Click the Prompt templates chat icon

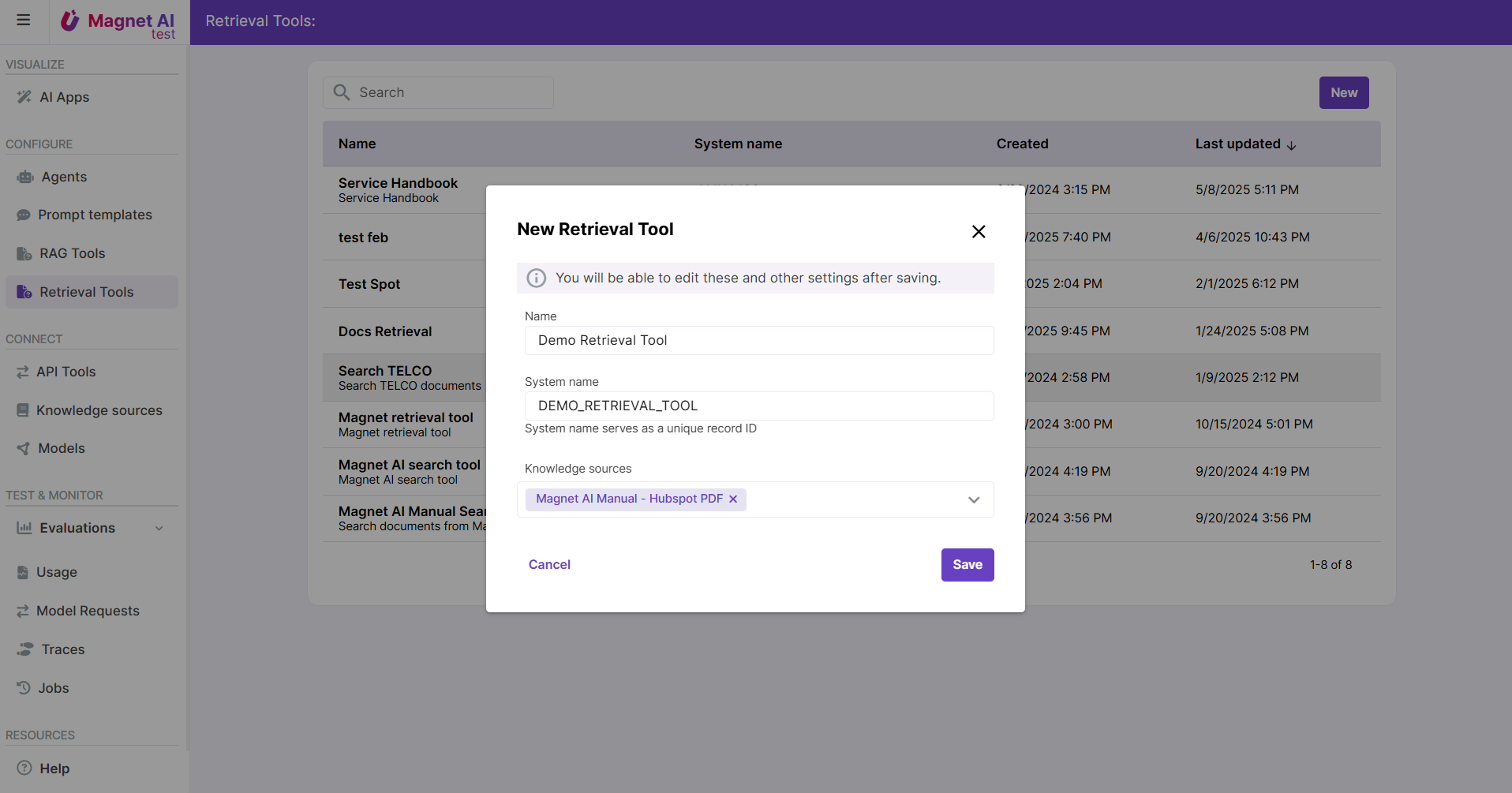click(24, 215)
